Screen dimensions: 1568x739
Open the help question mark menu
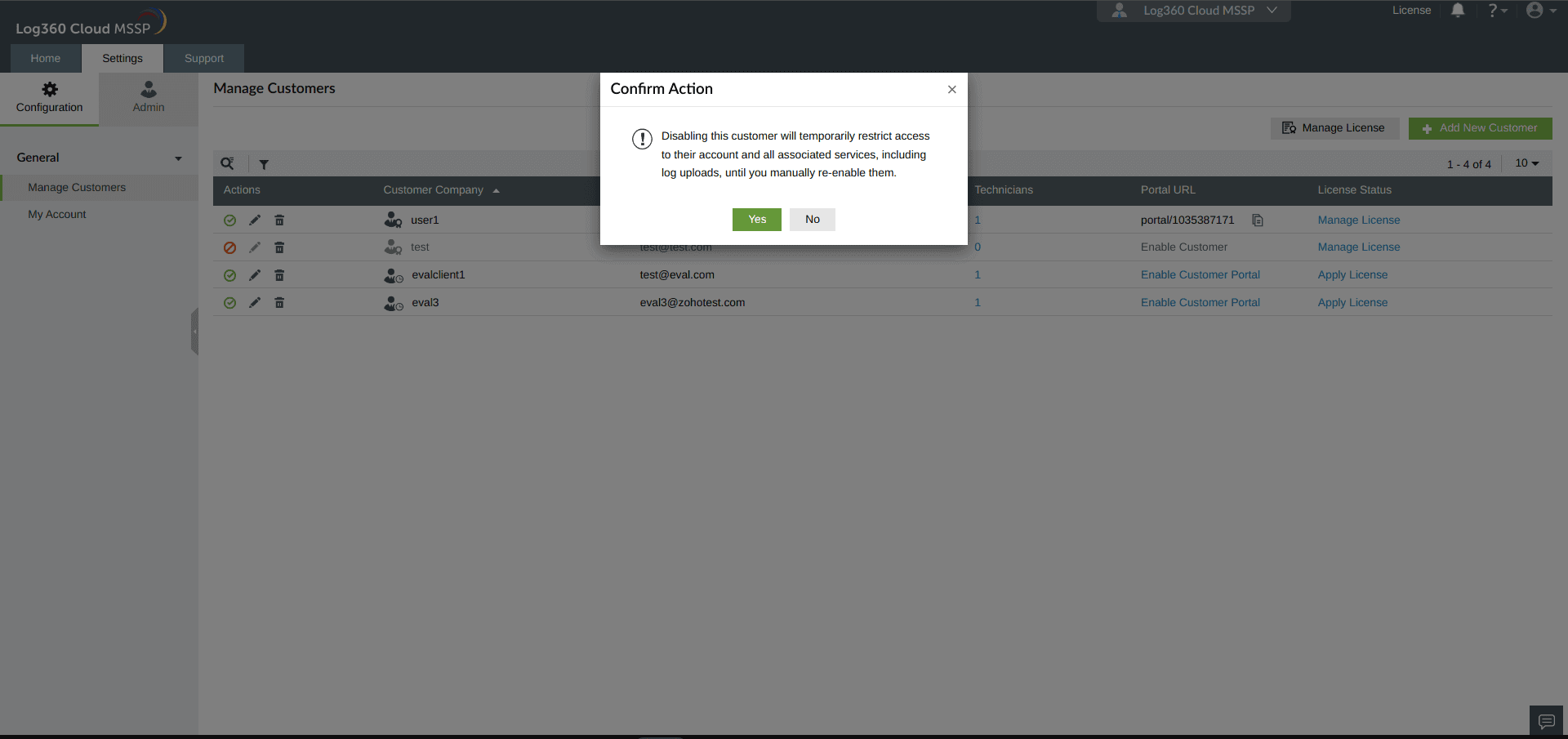point(1497,11)
